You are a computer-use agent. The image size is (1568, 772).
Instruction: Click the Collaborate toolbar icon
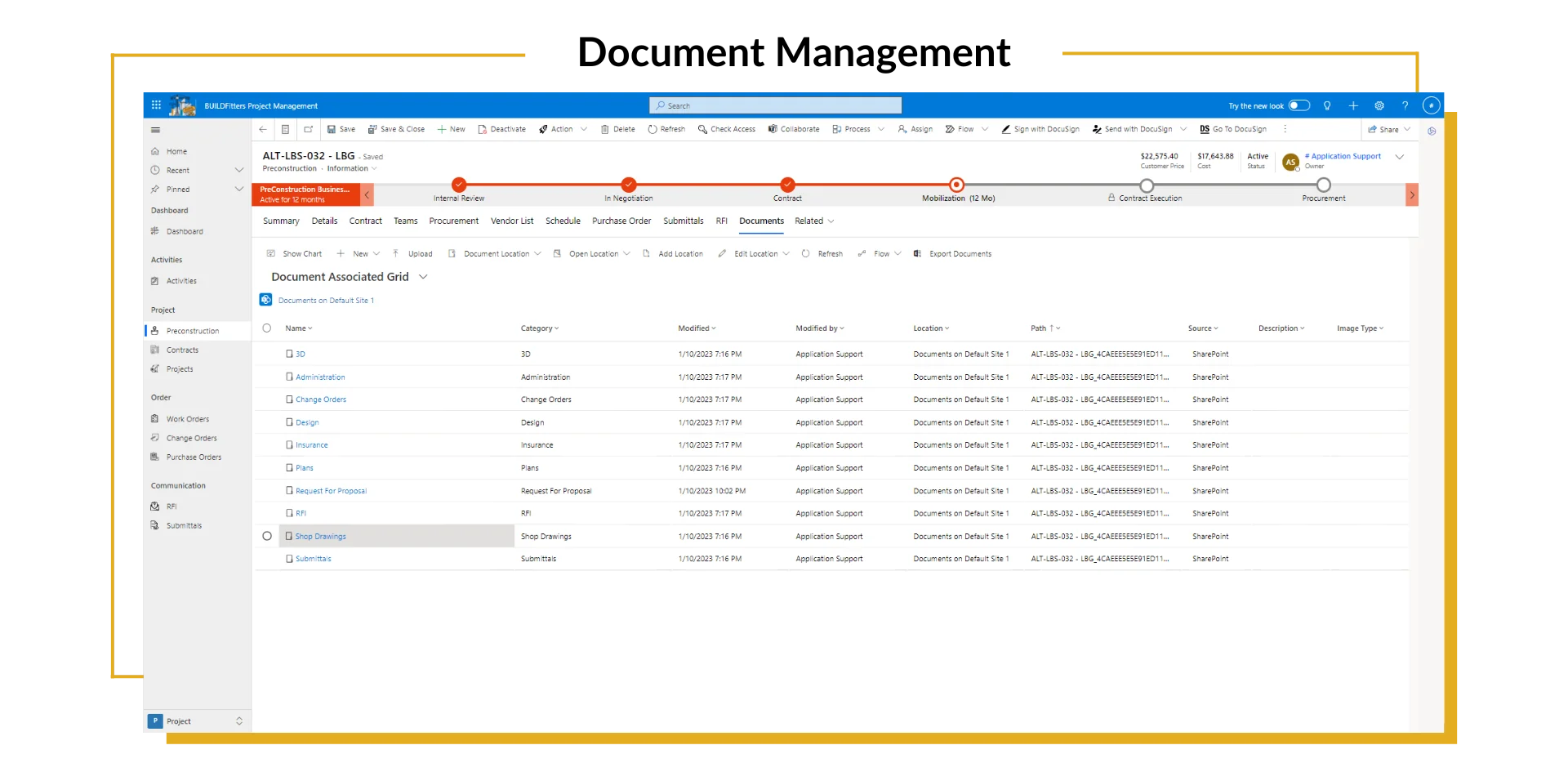[793, 129]
